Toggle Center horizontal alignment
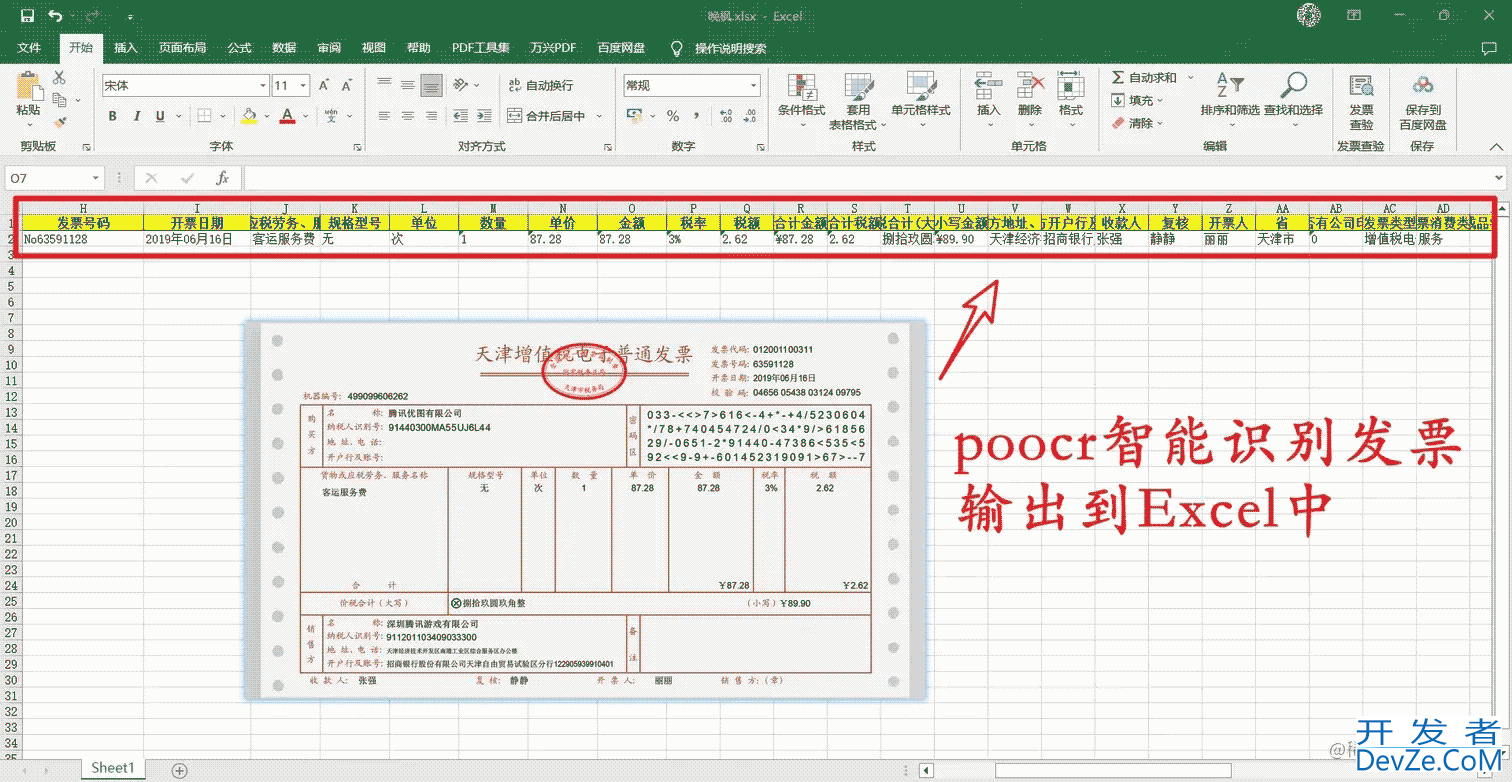 click(407, 116)
